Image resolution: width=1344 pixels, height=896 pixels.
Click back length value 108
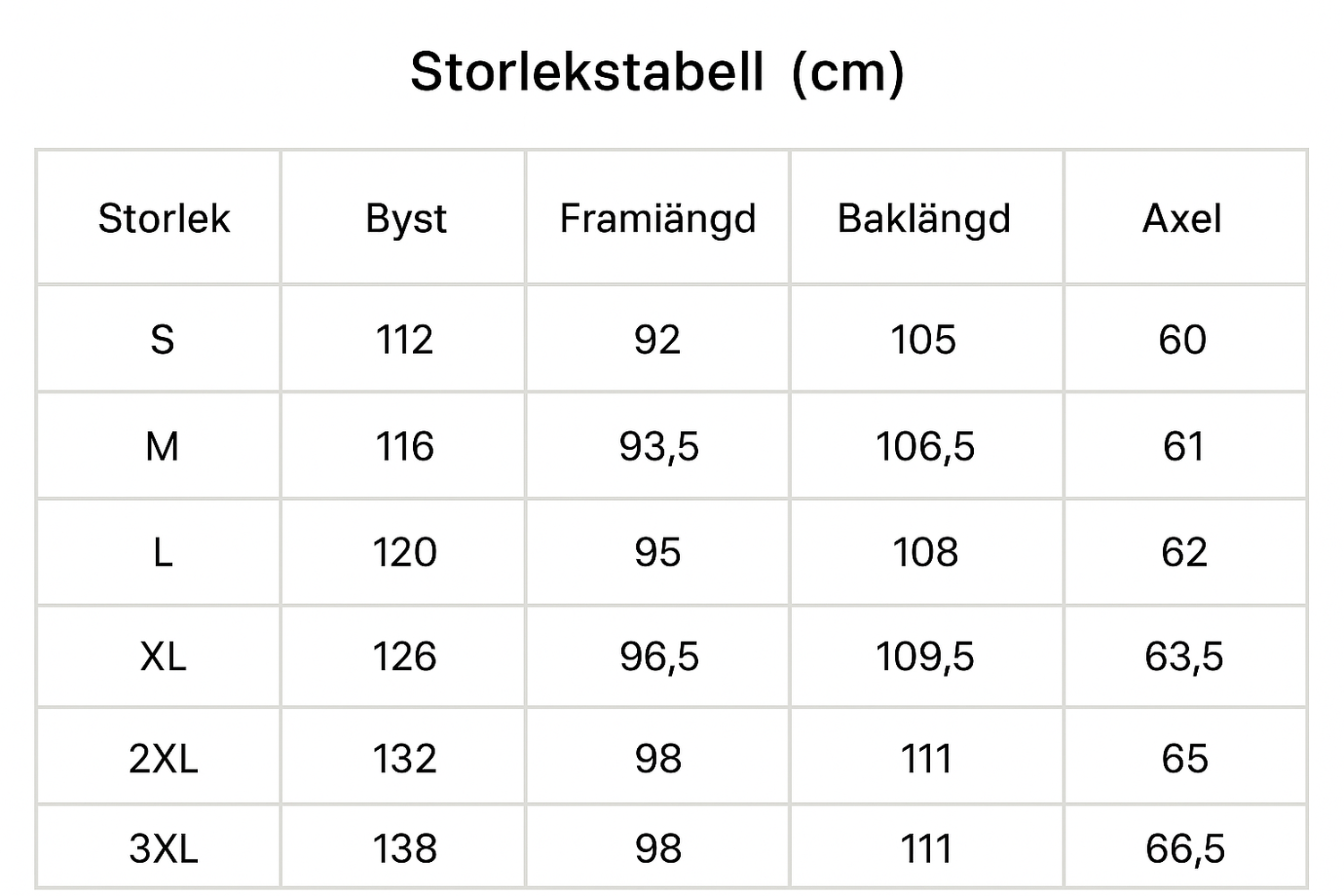pyautogui.click(x=925, y=552)
